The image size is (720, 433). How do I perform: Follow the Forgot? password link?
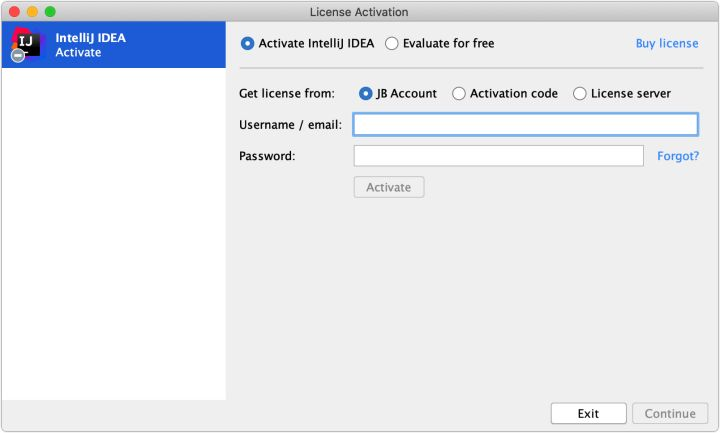point(678,156)
